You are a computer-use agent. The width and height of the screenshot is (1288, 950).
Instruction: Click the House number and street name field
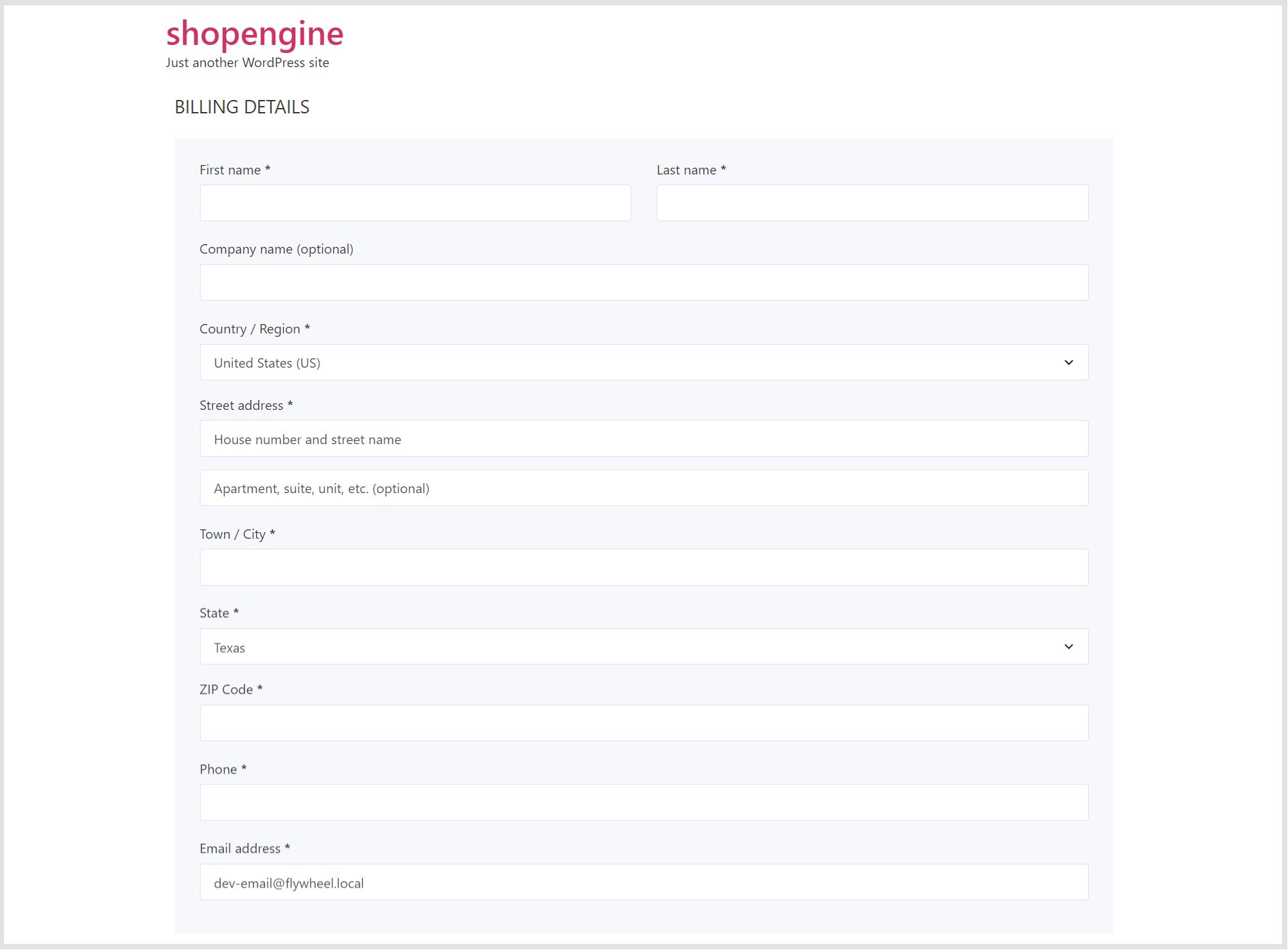click(644, 438)
